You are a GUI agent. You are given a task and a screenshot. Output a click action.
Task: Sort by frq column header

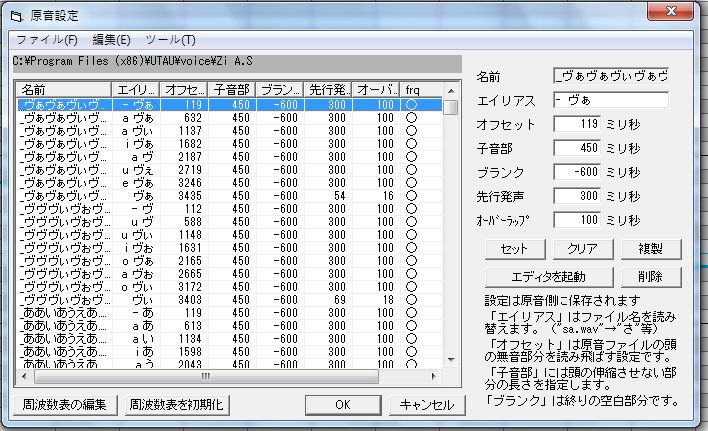[421, 89]
